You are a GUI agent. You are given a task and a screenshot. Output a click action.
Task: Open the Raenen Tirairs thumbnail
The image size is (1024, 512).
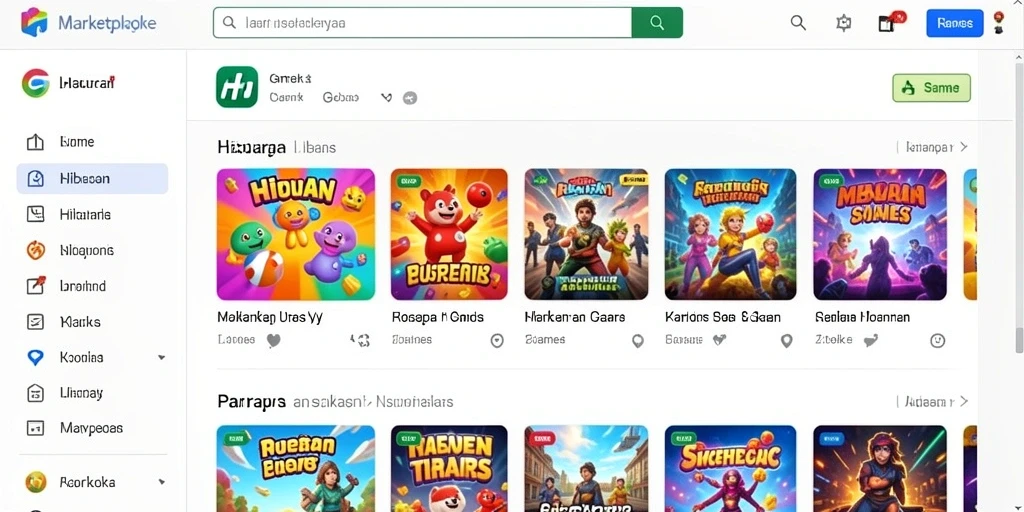coord(449,468)
